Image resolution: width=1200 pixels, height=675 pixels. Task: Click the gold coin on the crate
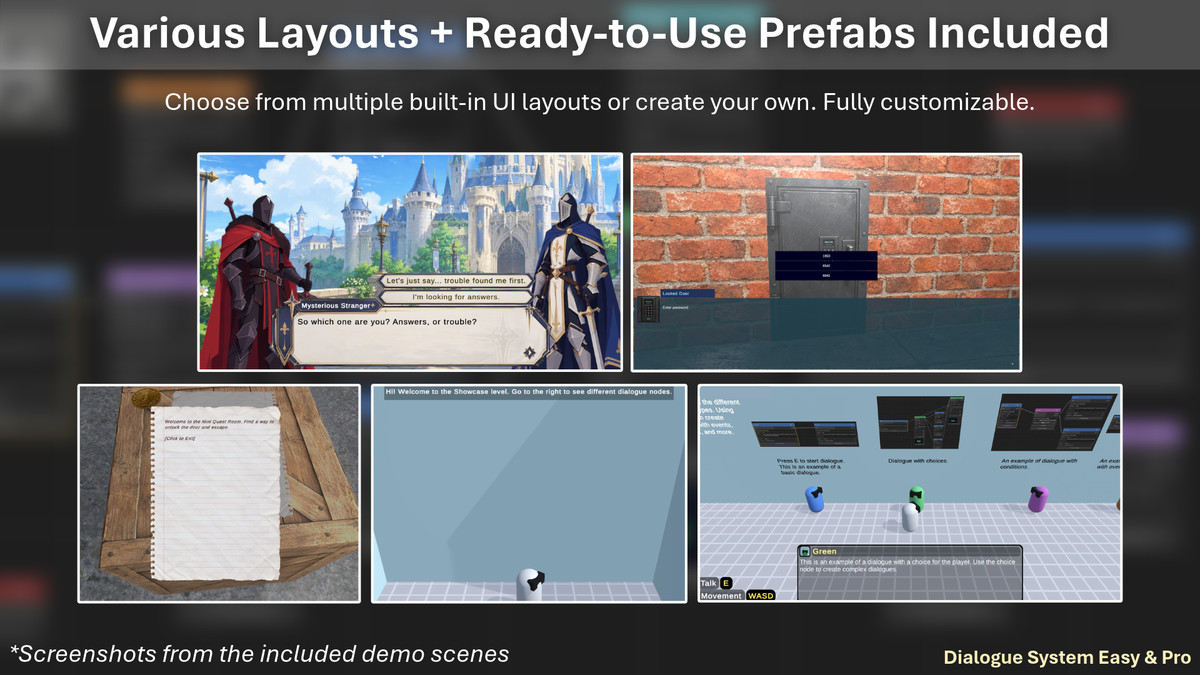pyautogui.click(x=146, y=397)
